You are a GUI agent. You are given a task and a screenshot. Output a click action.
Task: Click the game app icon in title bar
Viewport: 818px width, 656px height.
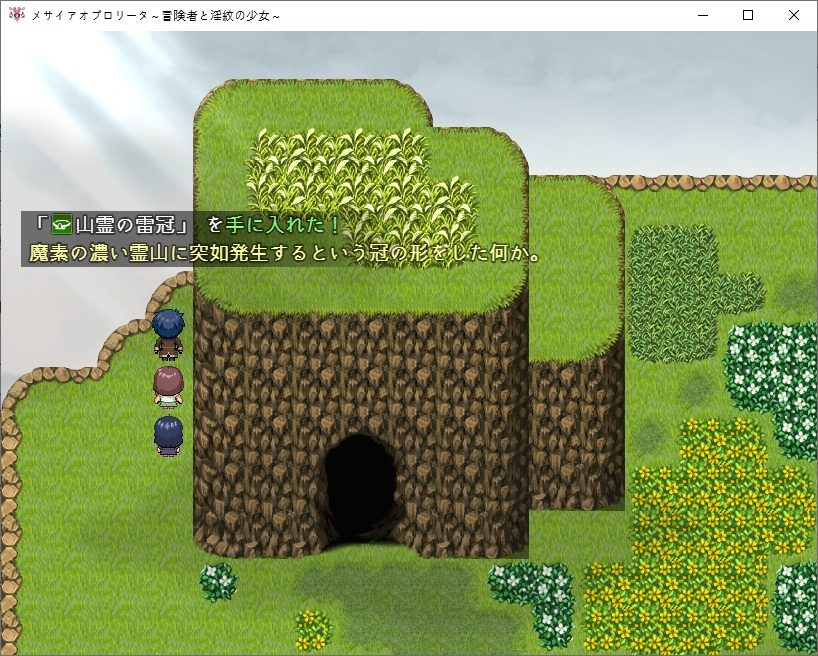(17, 15)
